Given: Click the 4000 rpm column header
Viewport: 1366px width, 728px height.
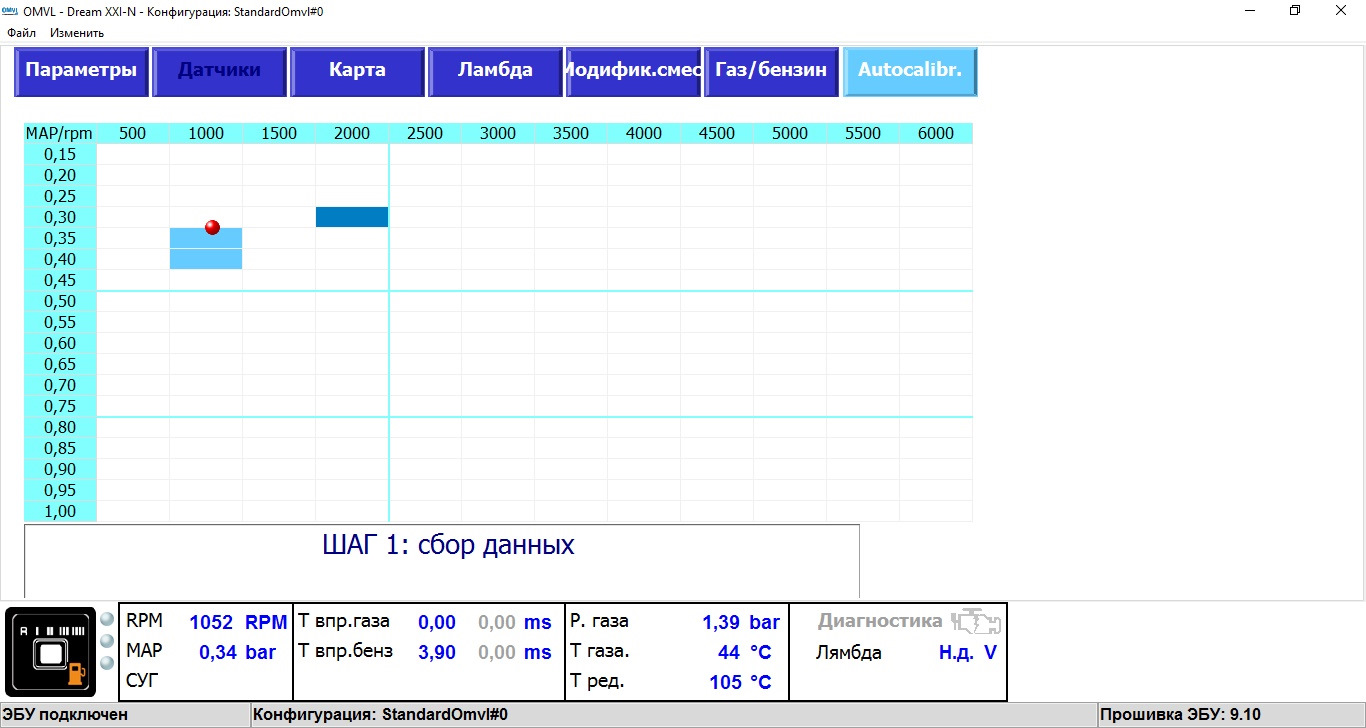Looking at the screenshot, I should [x=644, y=133].
